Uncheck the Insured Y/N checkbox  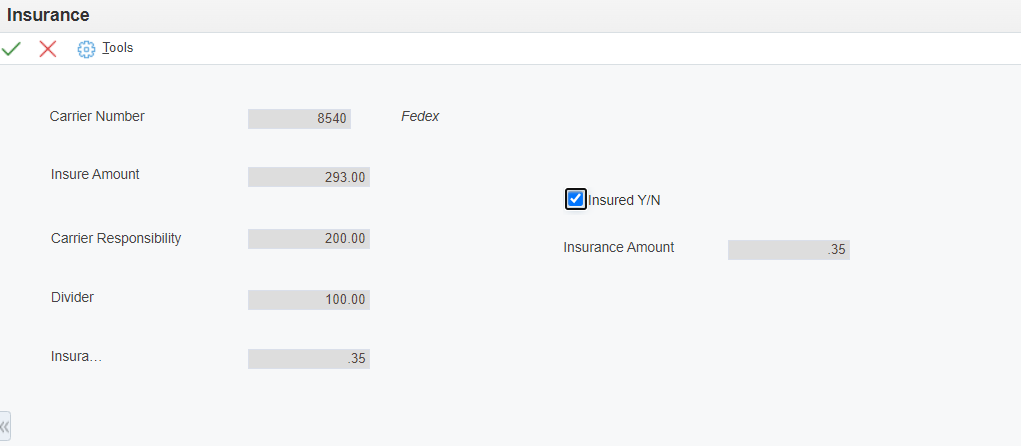[x=575, y=199]
